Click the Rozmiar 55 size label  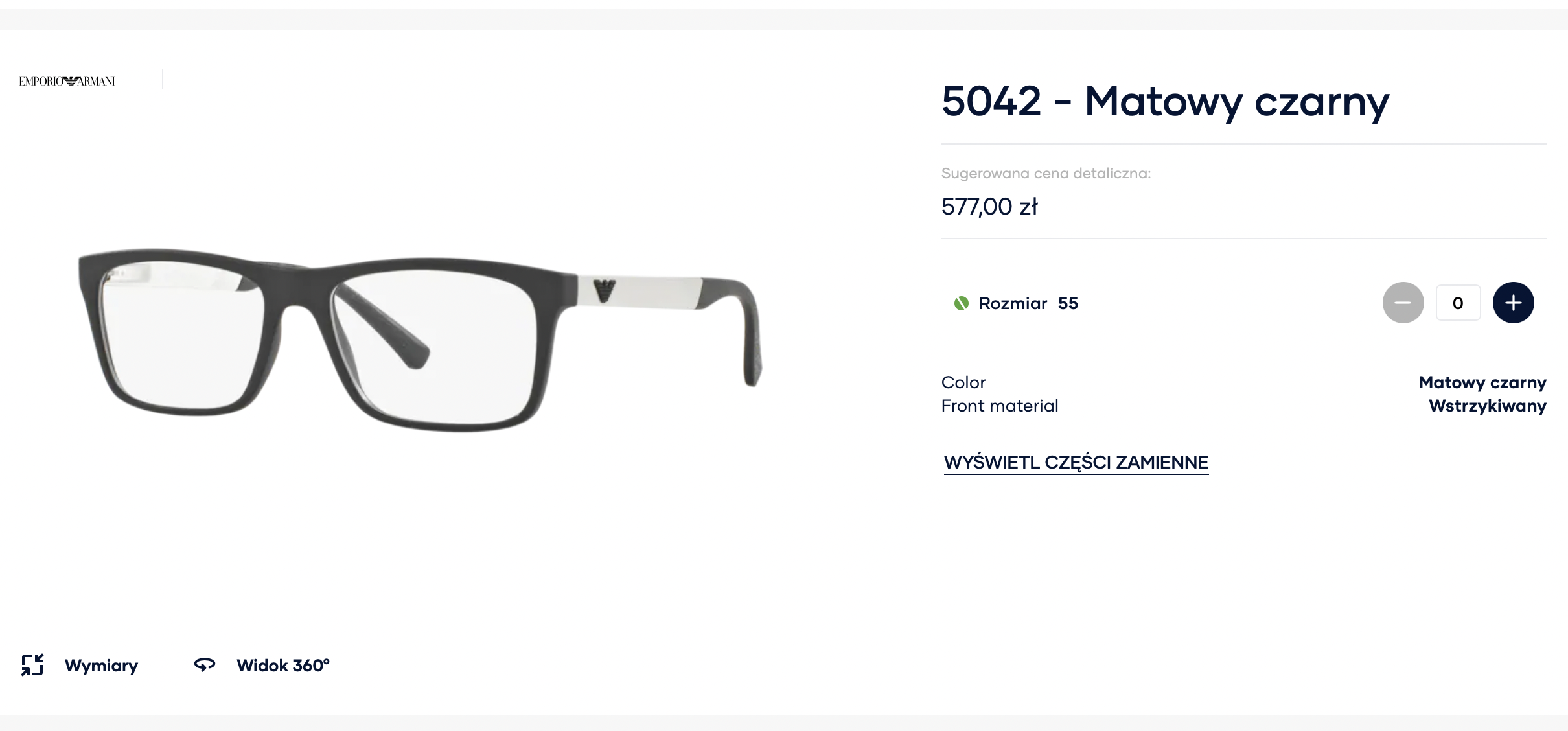(x=1028, y=303)
